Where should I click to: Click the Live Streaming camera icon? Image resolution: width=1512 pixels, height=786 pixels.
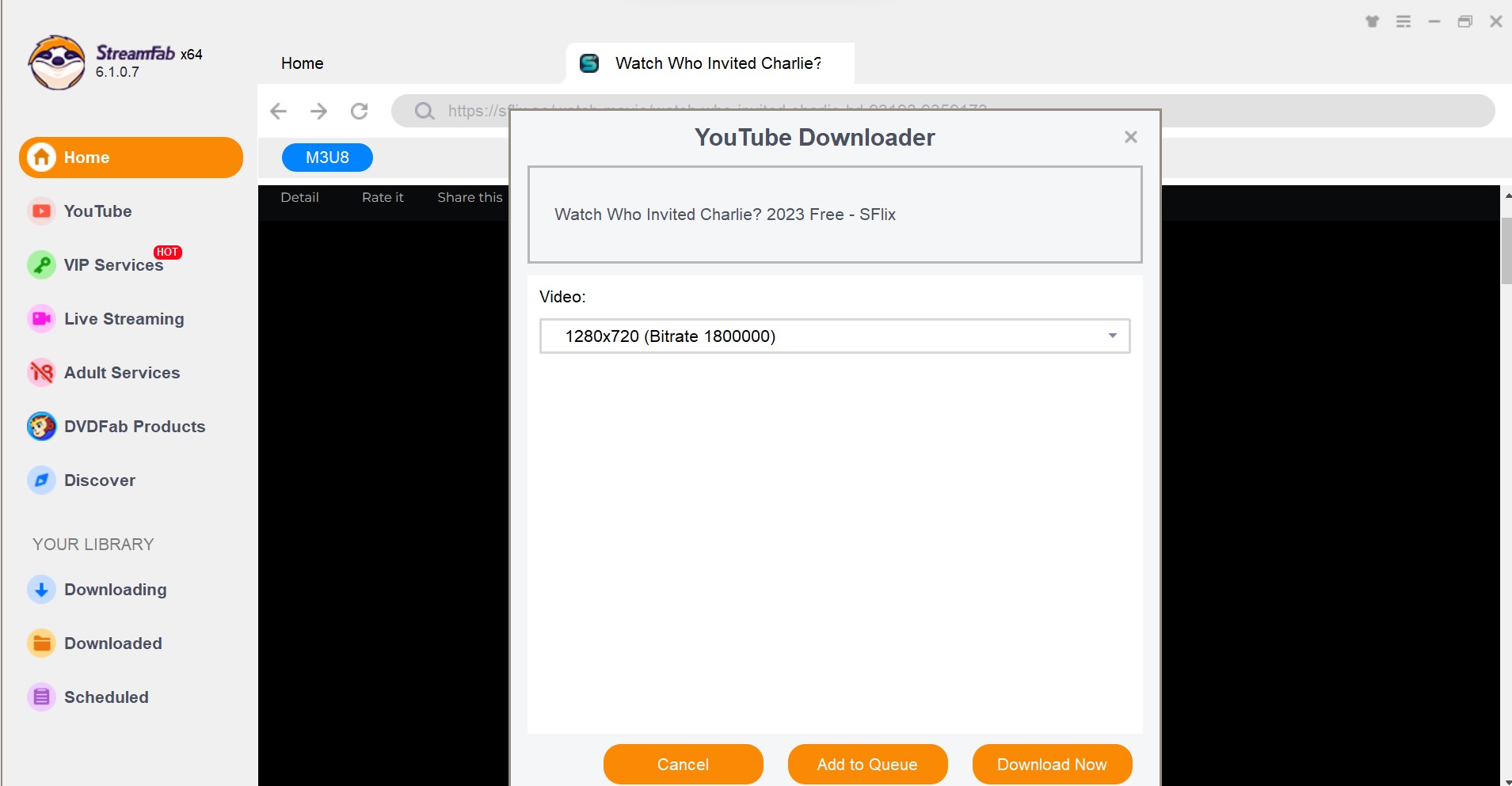[41, 319]
